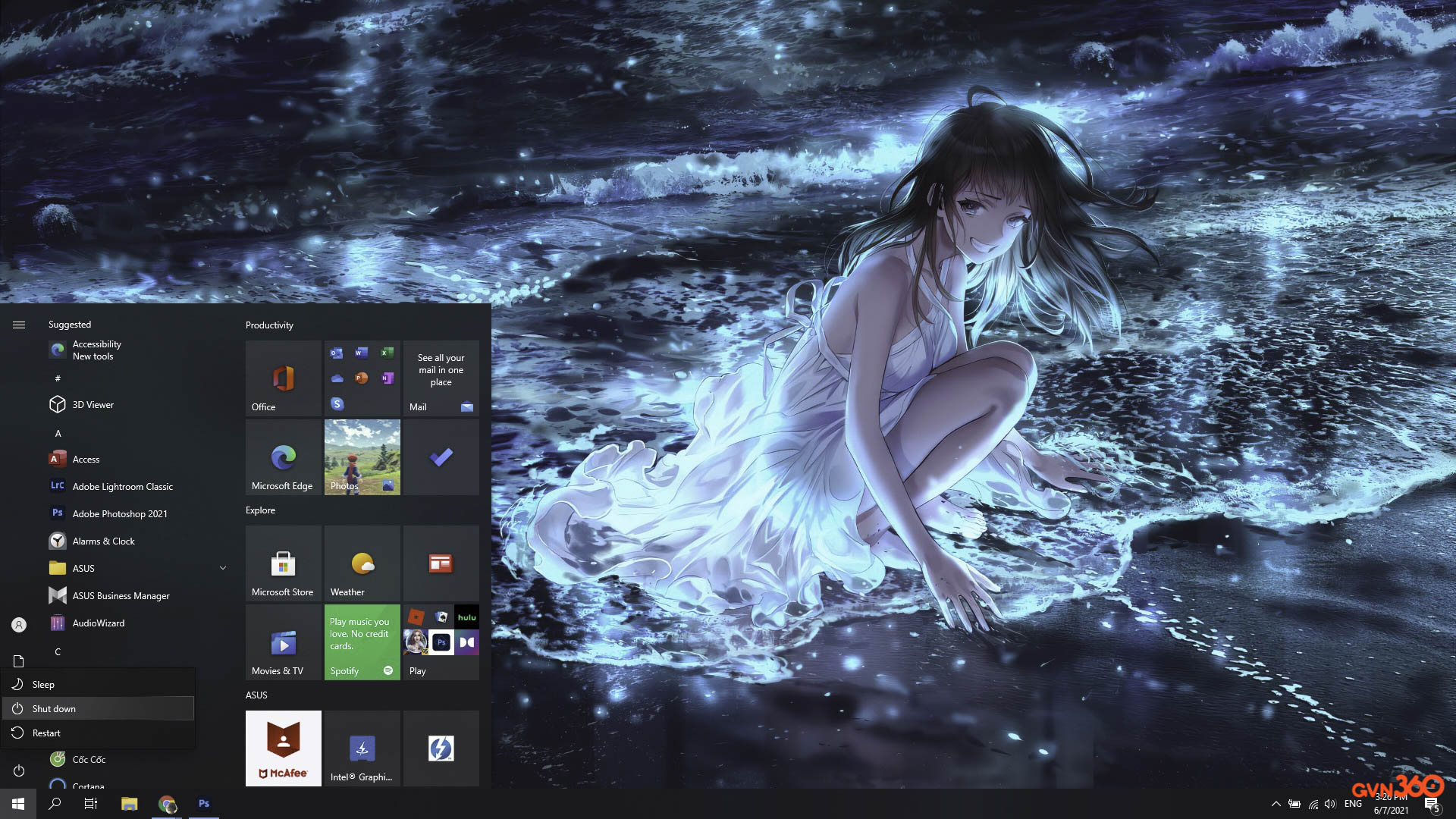Open the Intel Graphics tile
Viewport: 1456px width, 819px height.
(x=362, y=748)
